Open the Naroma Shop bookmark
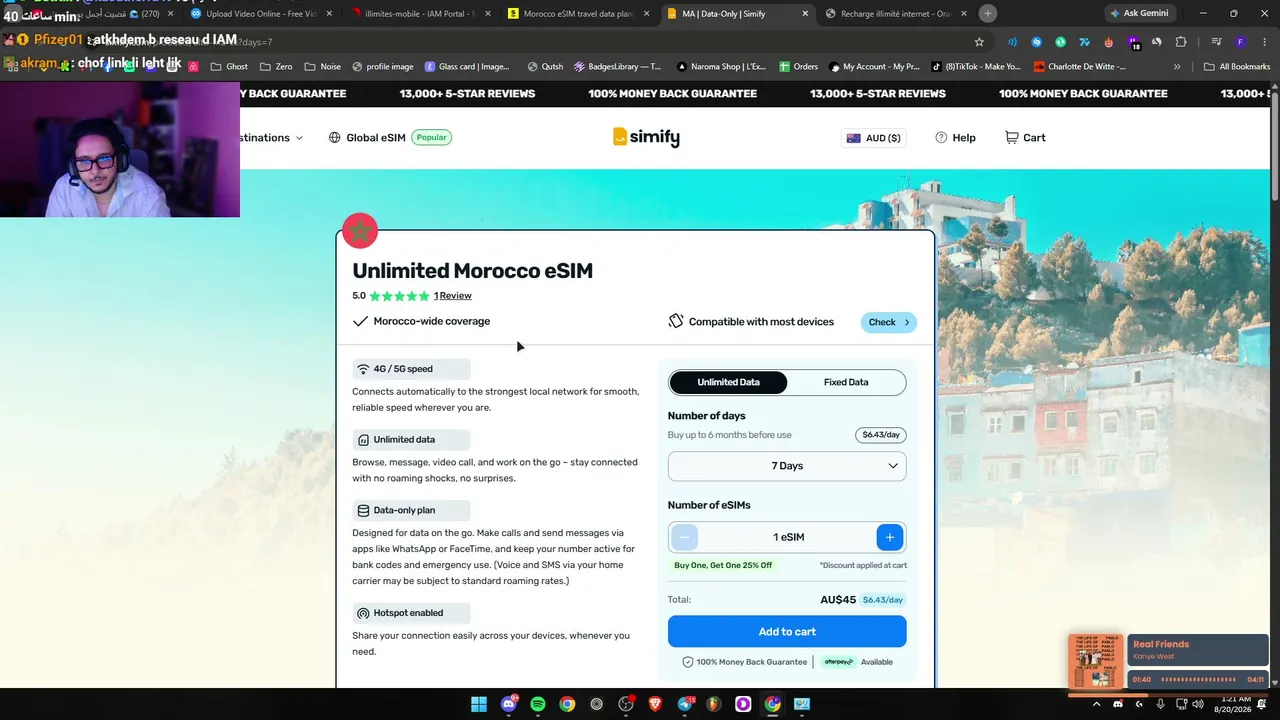Image resolution: width=1280 pixels, height=720 pixels. pyautogui.click(x=721, y=67)
